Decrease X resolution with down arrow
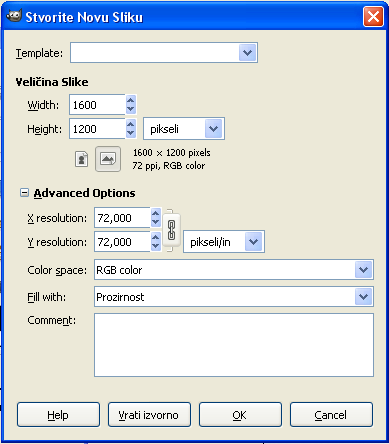Viewport: 389px width, 444px height. (x=156, y=222)
